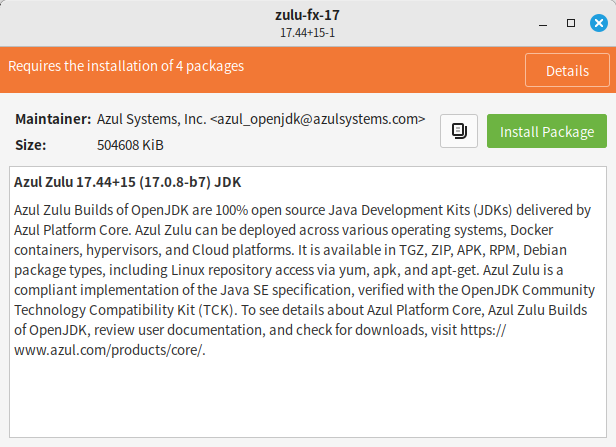Click the 504608 KiB size value

(130, 145)
